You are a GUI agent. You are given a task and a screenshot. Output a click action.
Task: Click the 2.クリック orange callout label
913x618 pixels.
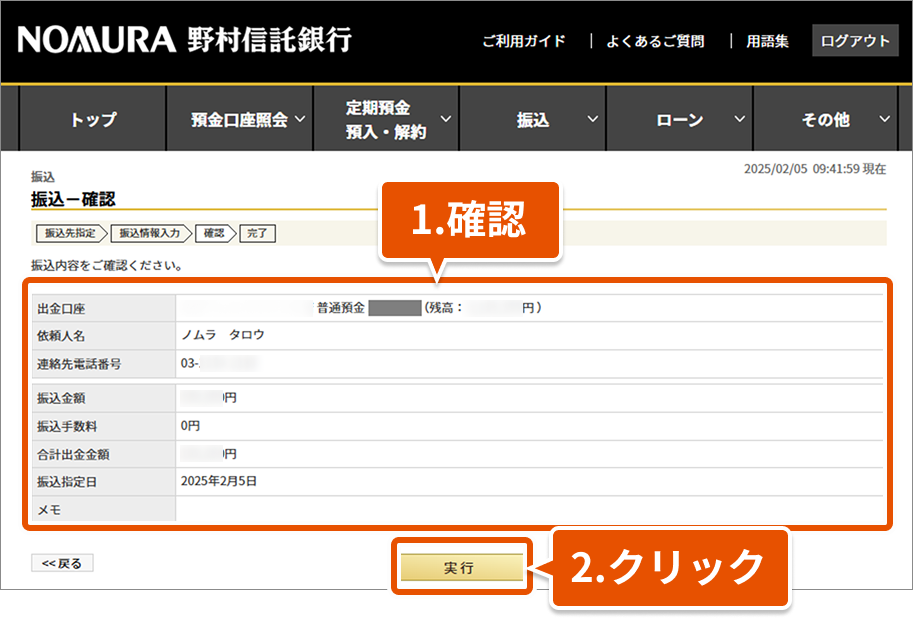[668, 567]
